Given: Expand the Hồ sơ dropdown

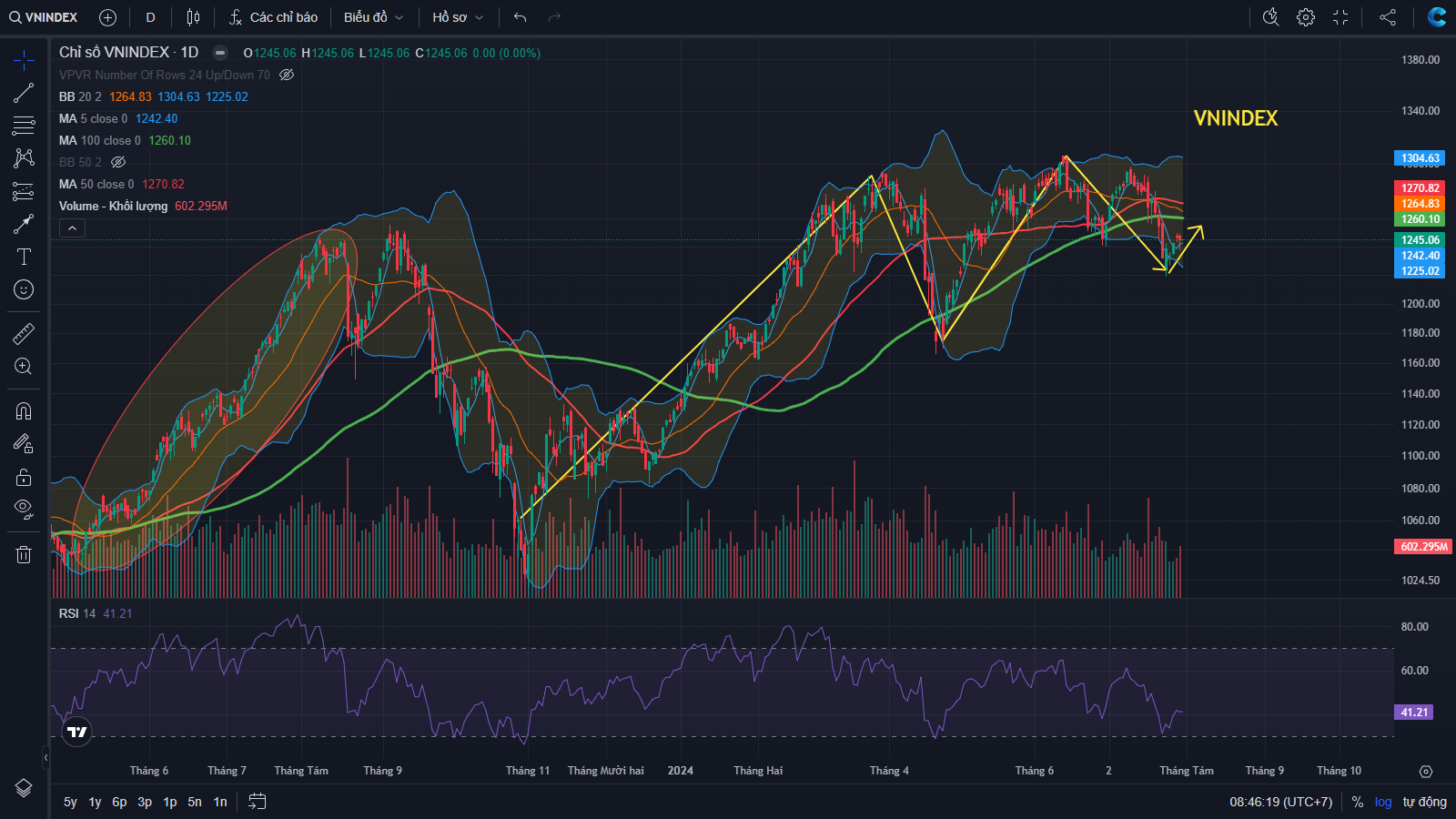Looking at the screenshot, I should [x=458, y=17].
